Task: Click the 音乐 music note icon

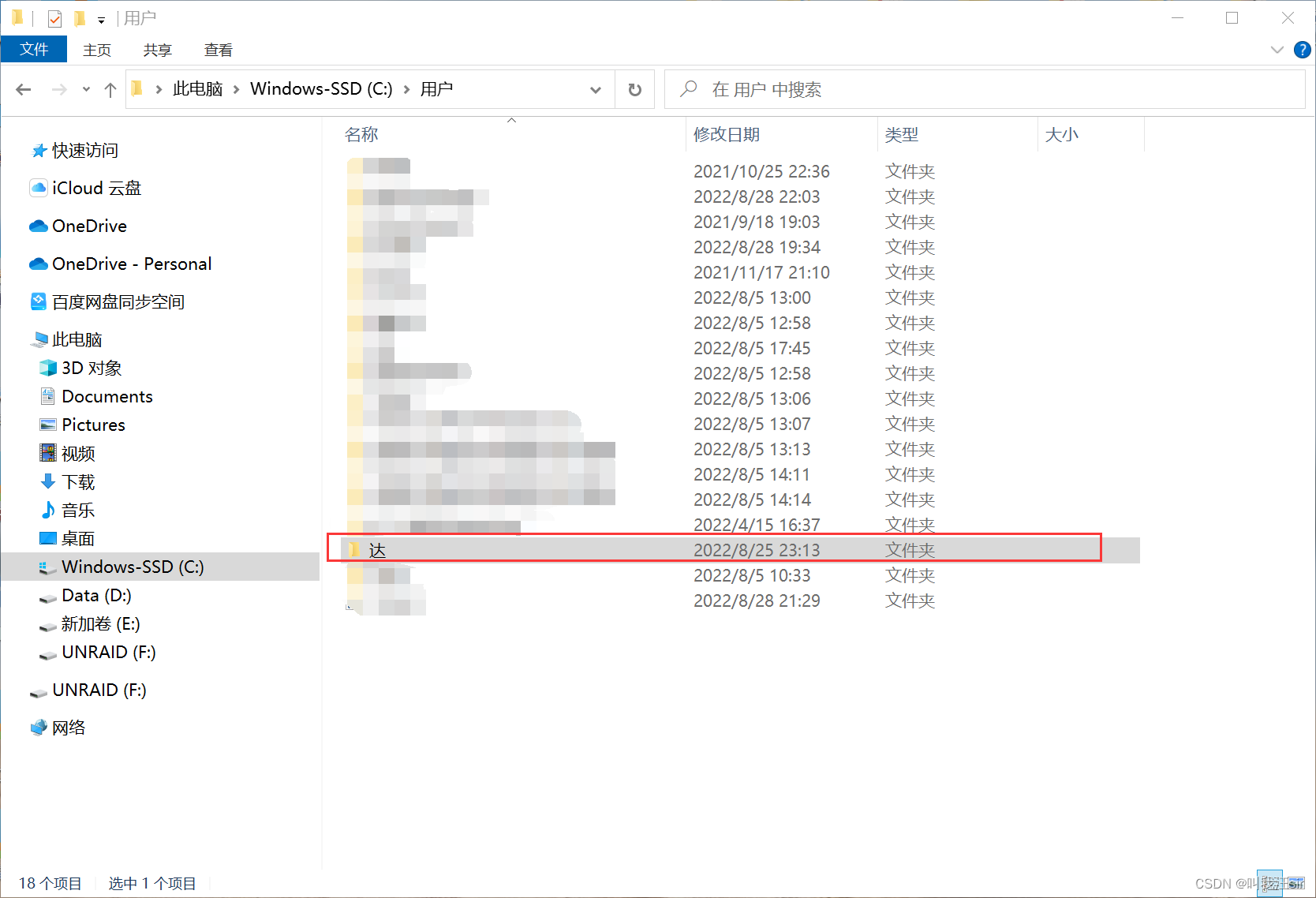Action: pos(48,510)
